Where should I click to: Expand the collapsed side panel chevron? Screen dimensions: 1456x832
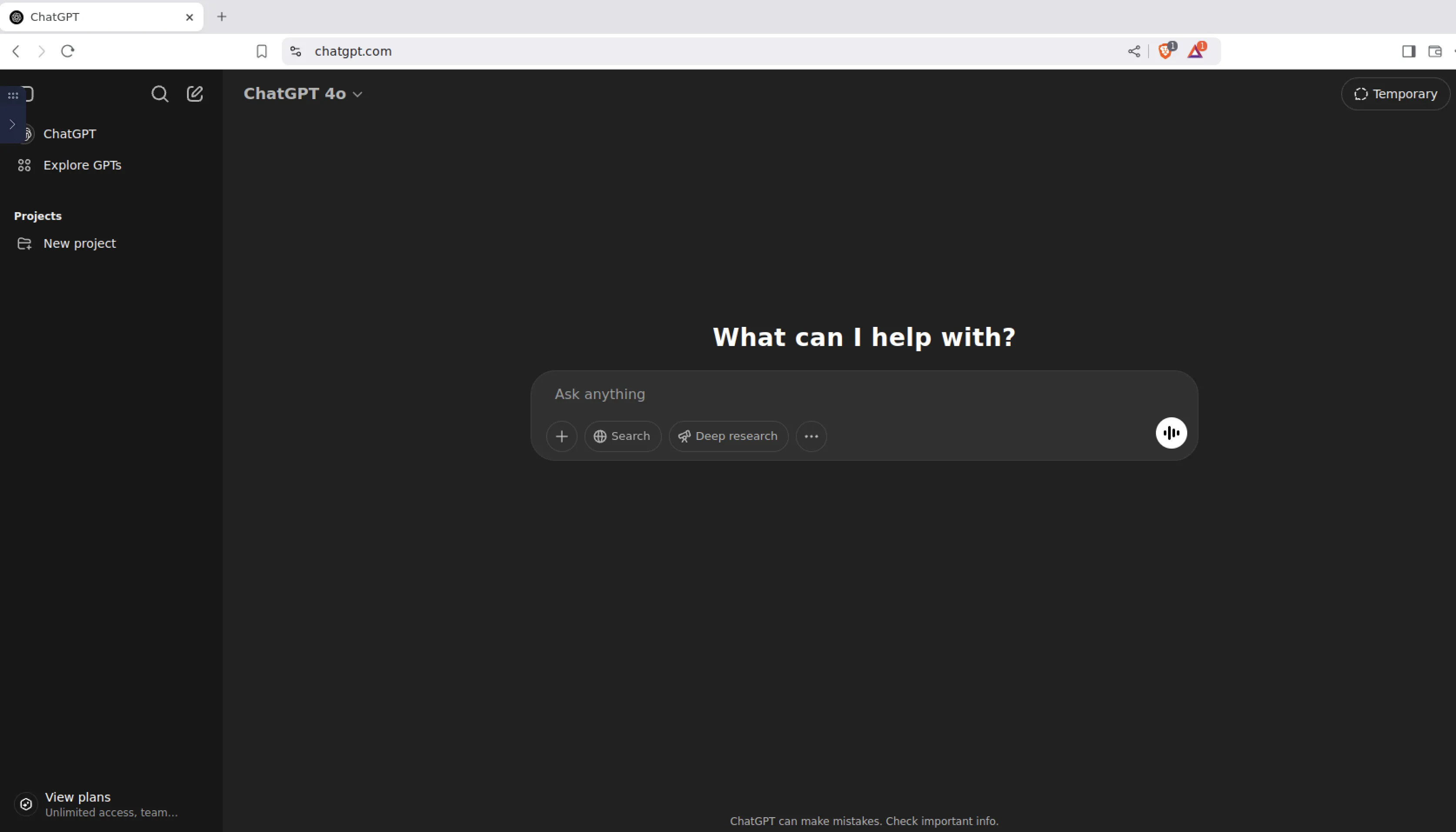tap(12, 124)
